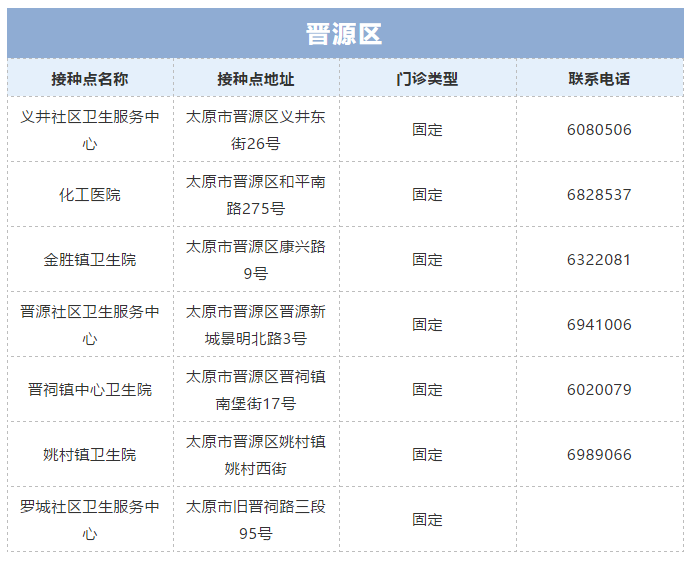Select the 接种点名称 column header

(90, 79)
